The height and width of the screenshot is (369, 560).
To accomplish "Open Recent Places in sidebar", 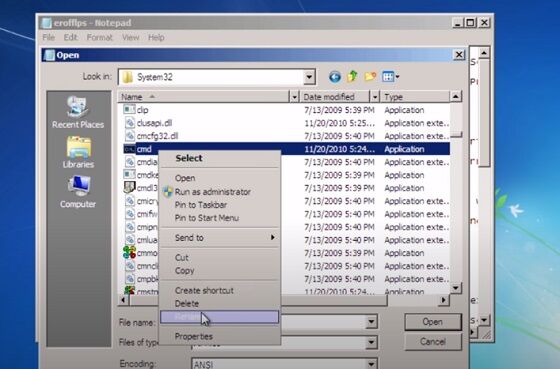I will 78,112.
